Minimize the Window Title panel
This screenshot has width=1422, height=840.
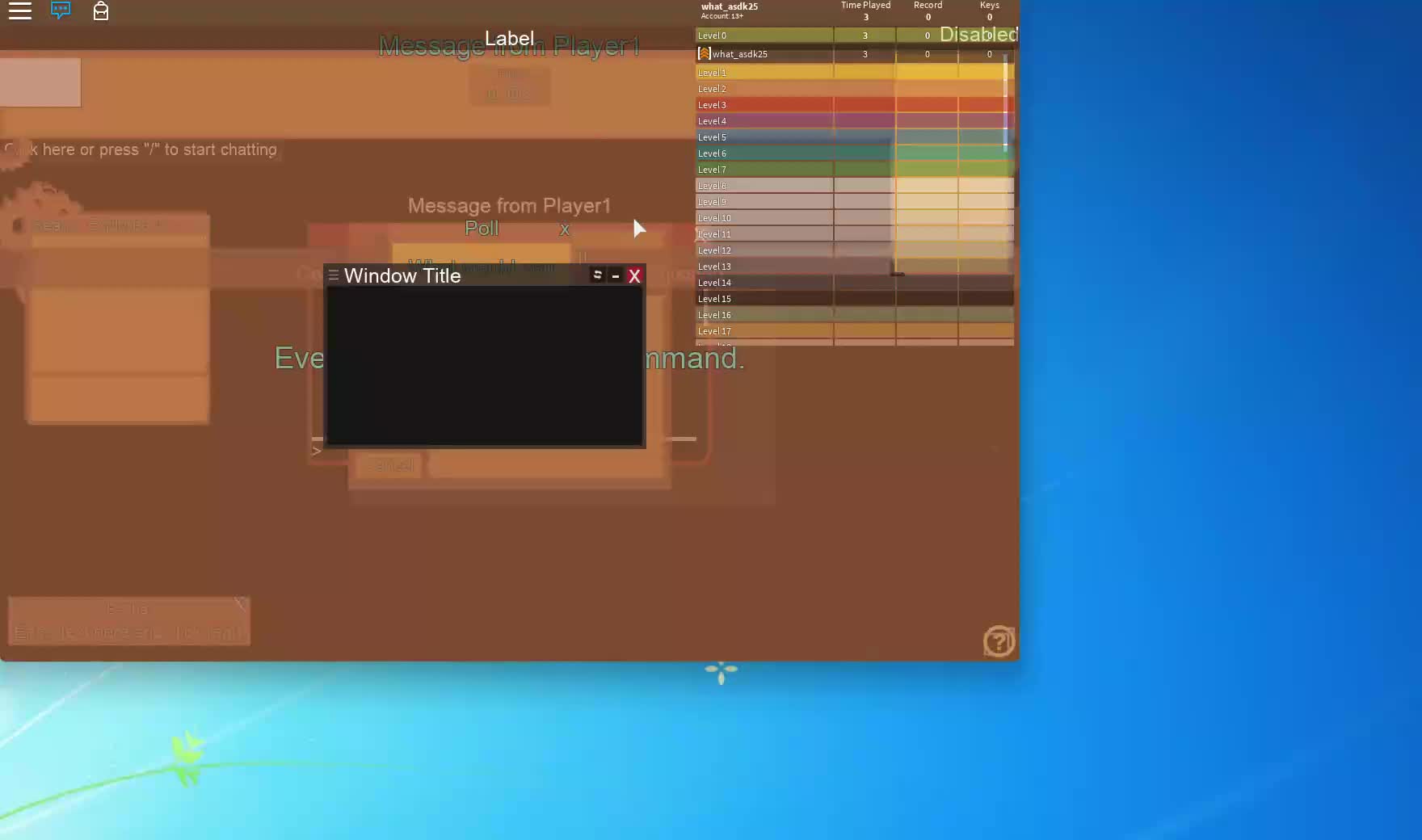616,276
